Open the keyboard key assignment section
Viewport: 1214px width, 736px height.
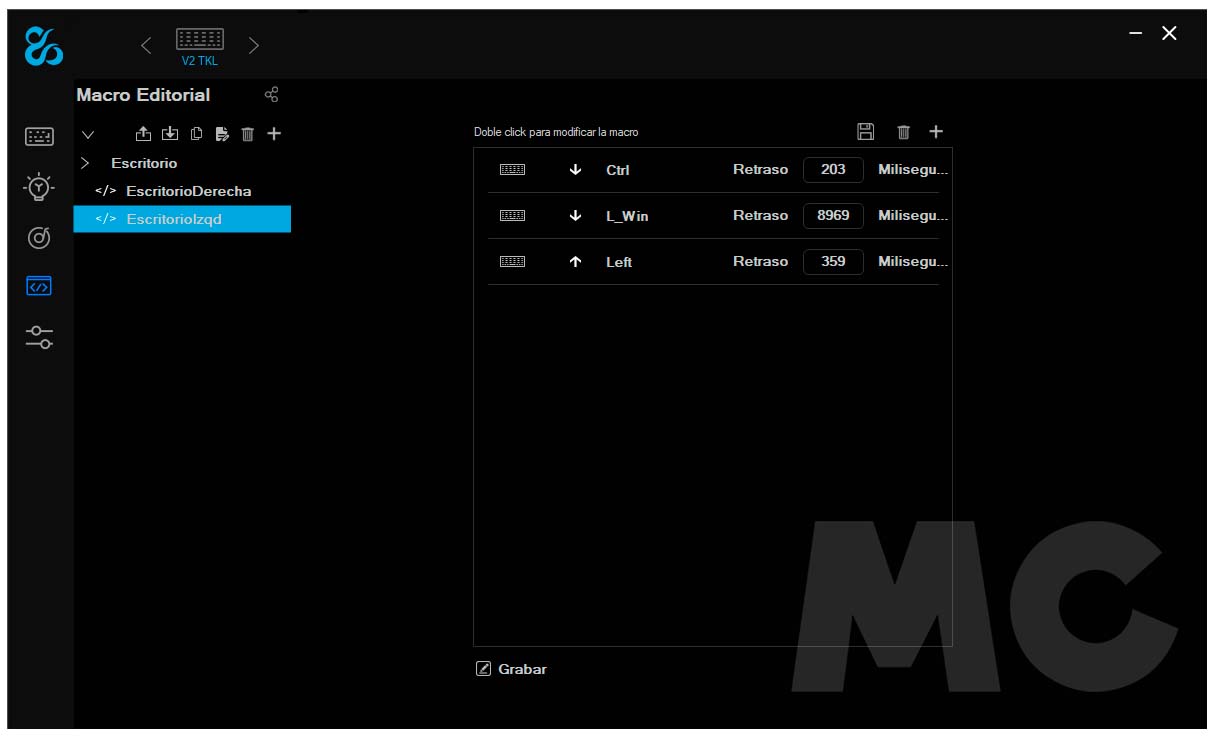coord(39,136)
